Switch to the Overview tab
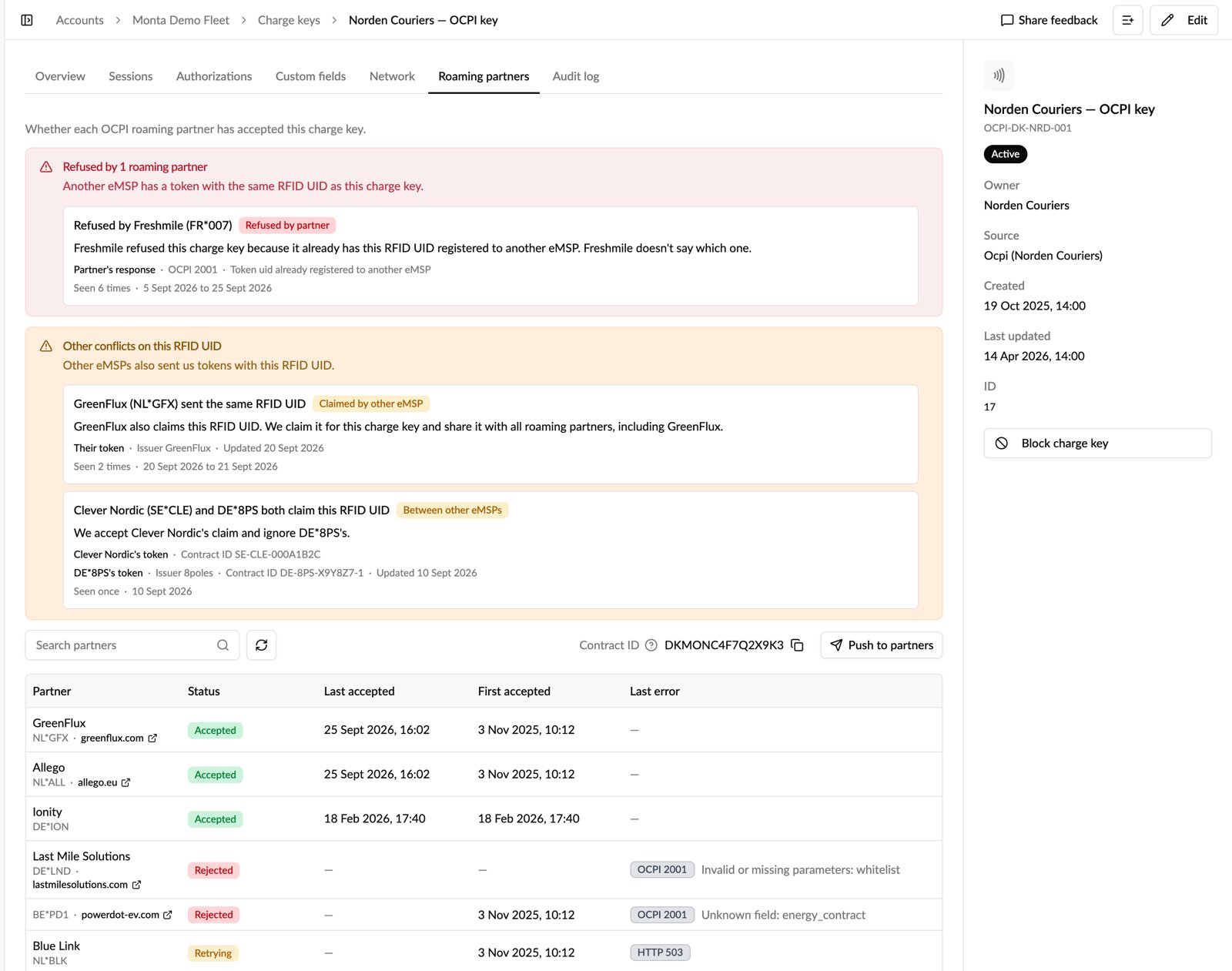This screenshot has height=971, width=1232. (x=60, y=76)
